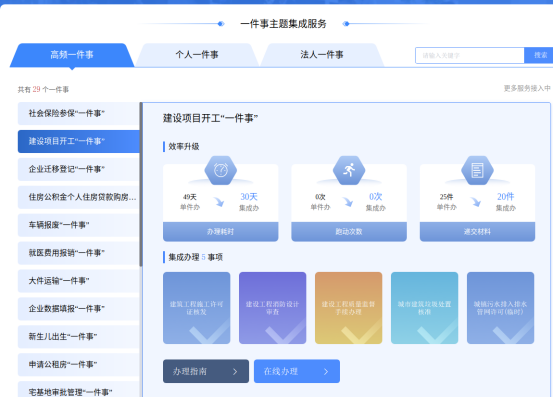Click the chevron on the 办理指南 button
The image size is (554, 397).
point(235,372)
